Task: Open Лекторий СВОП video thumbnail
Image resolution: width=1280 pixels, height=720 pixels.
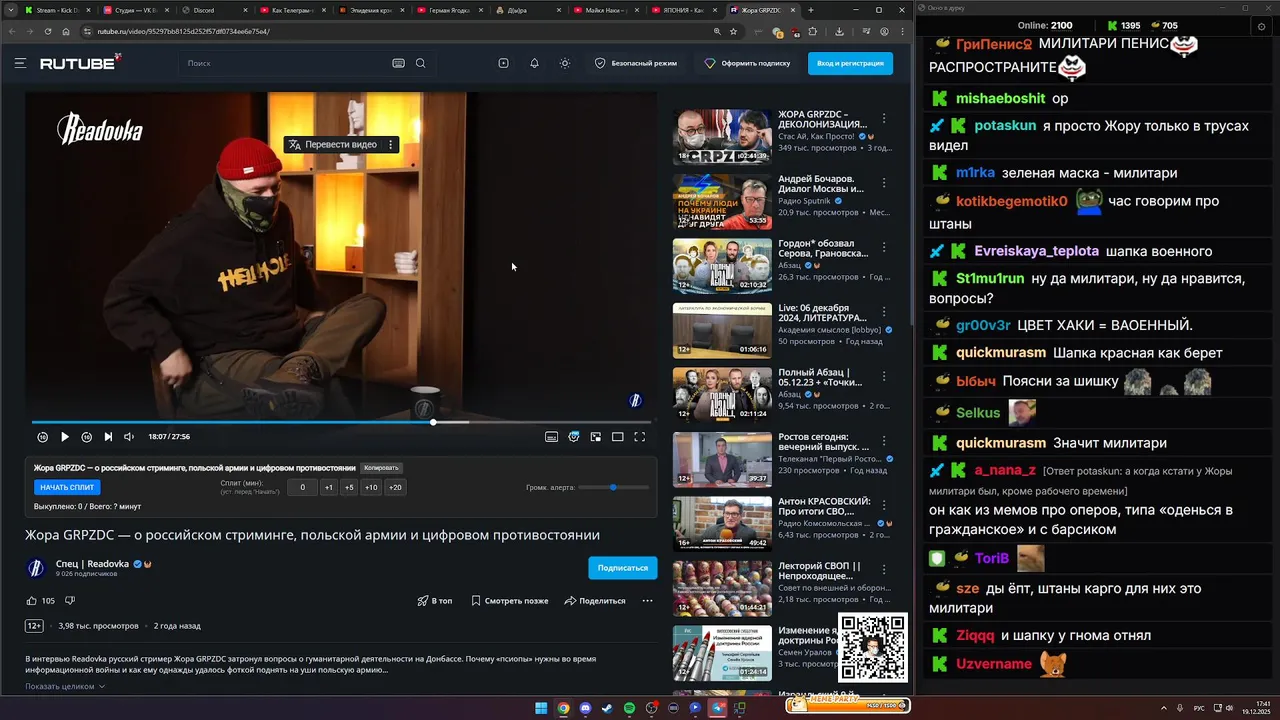Action: [x=722, y=588]
